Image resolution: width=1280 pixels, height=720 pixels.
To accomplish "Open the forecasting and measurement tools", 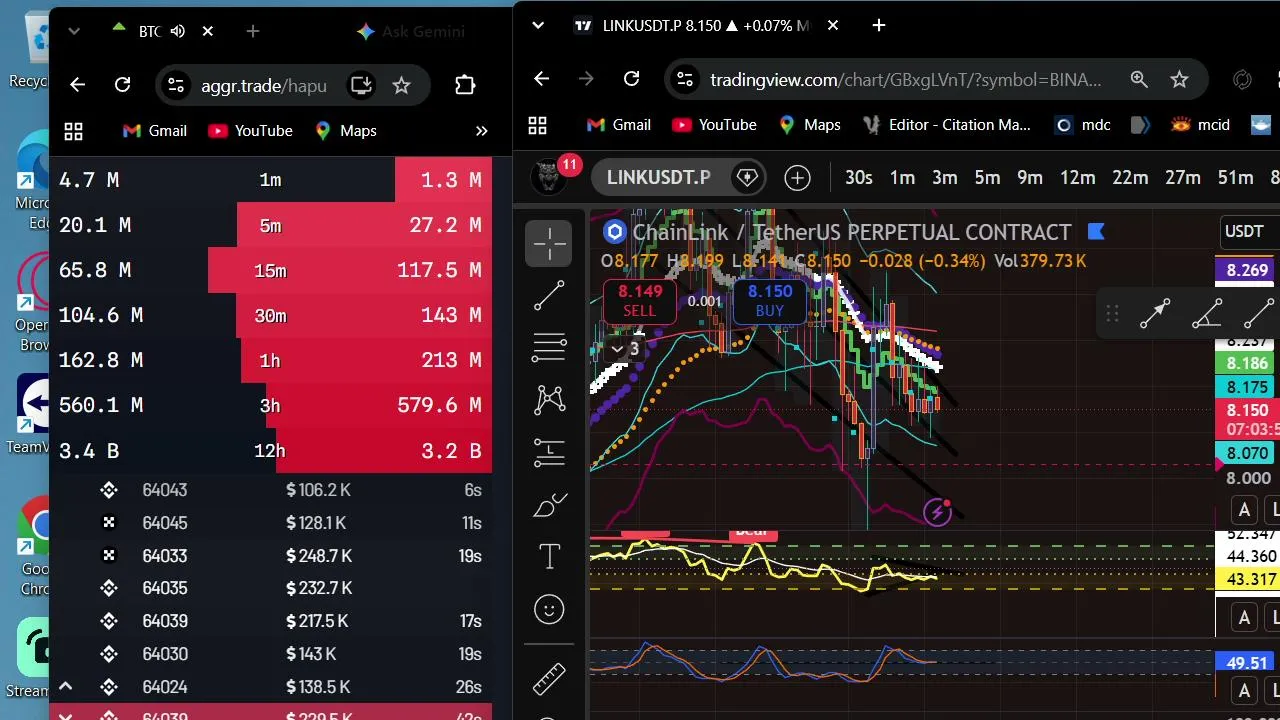I will click(x=549, y=452).
